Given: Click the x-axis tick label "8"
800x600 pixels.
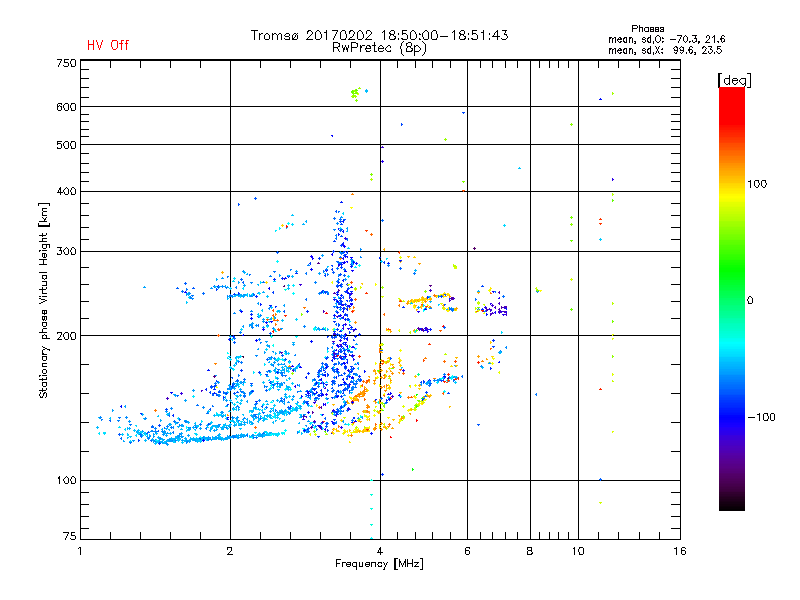Looking at the screenshot, I should click(530, 551).
